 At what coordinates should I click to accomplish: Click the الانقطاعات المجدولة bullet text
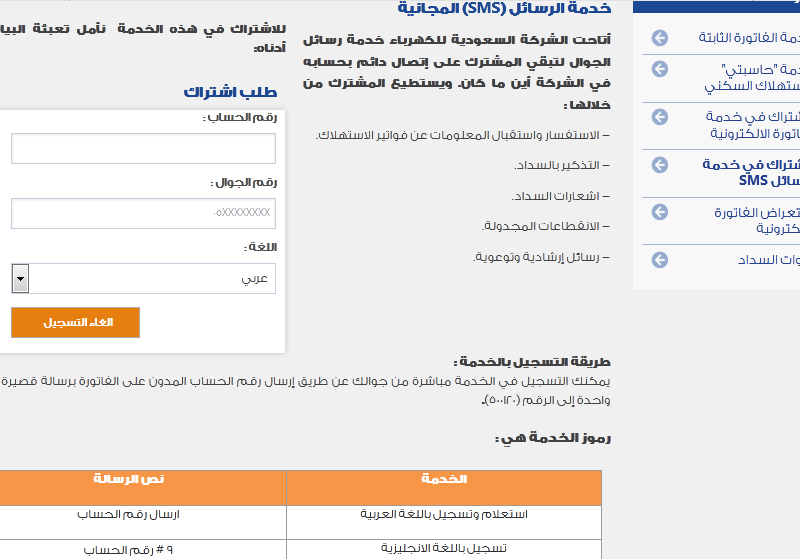pos(545,226)
